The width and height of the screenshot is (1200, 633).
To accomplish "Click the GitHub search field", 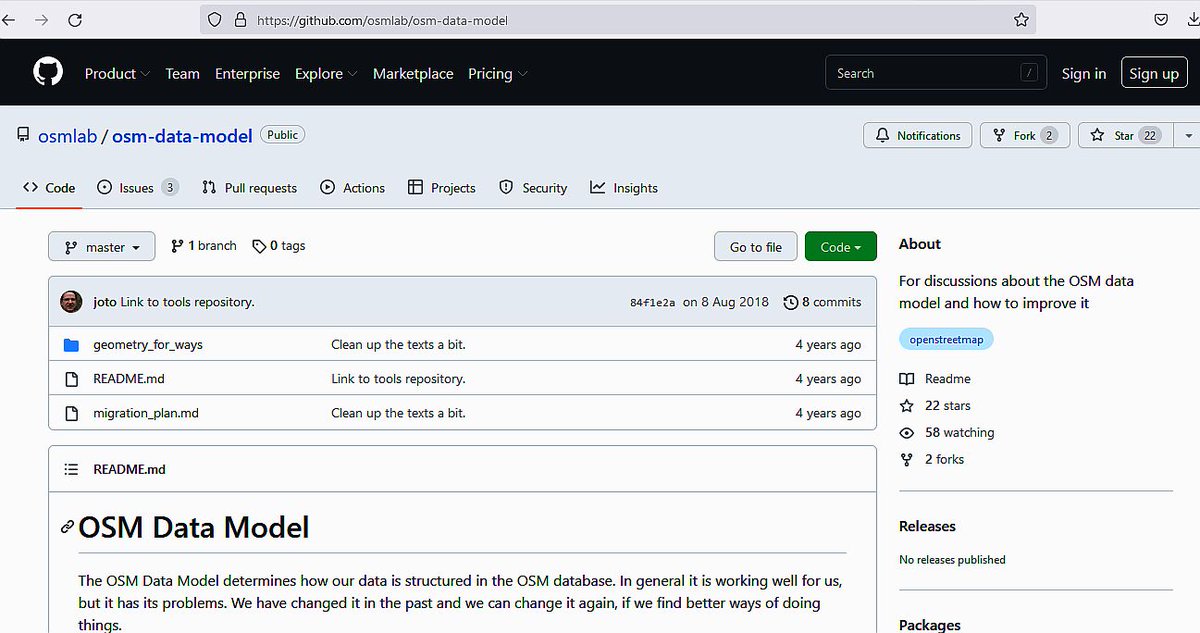I will point(936,73).
